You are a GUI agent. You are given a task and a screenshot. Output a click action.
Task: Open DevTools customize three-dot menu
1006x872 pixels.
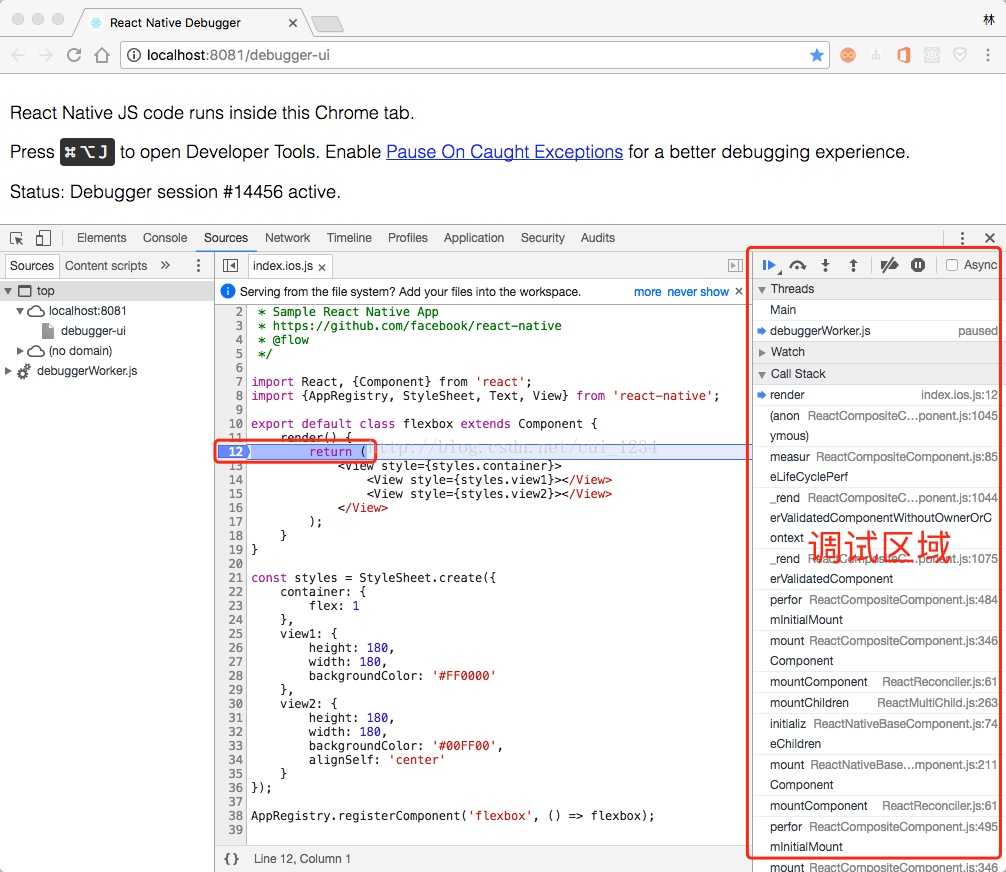pos(962,238)
